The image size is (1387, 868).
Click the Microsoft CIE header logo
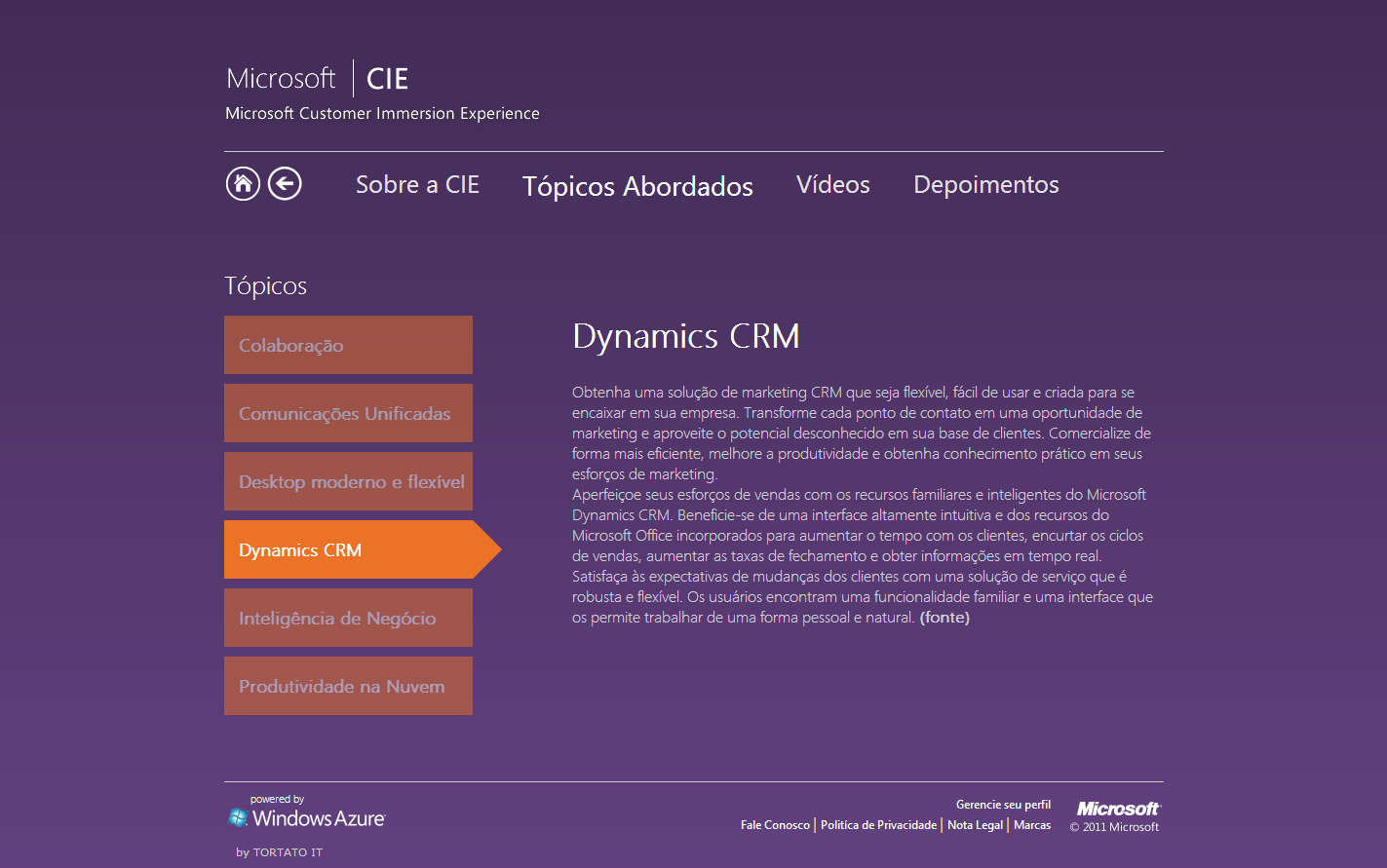click(x=317, y=78)
